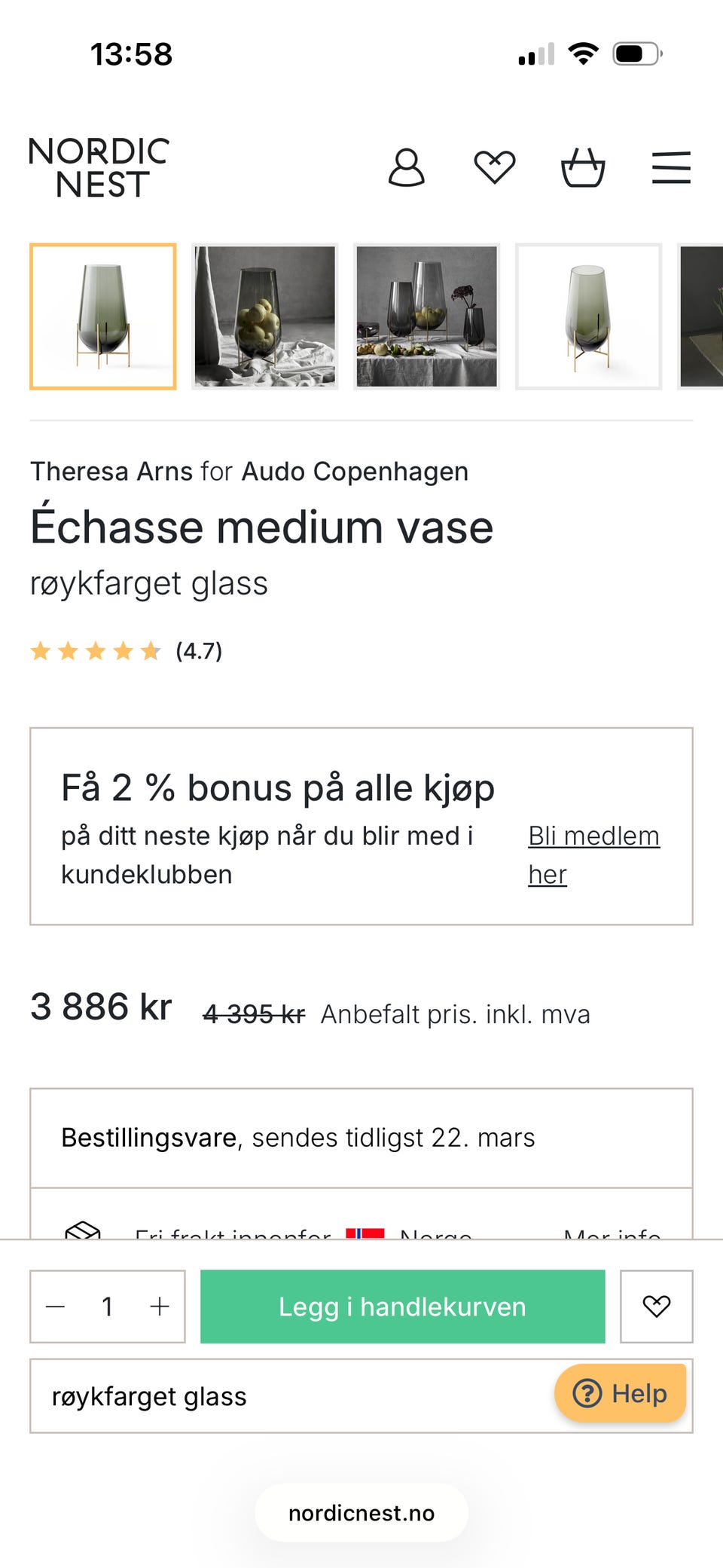View thumbnail of vases on table

pos(427,316)
